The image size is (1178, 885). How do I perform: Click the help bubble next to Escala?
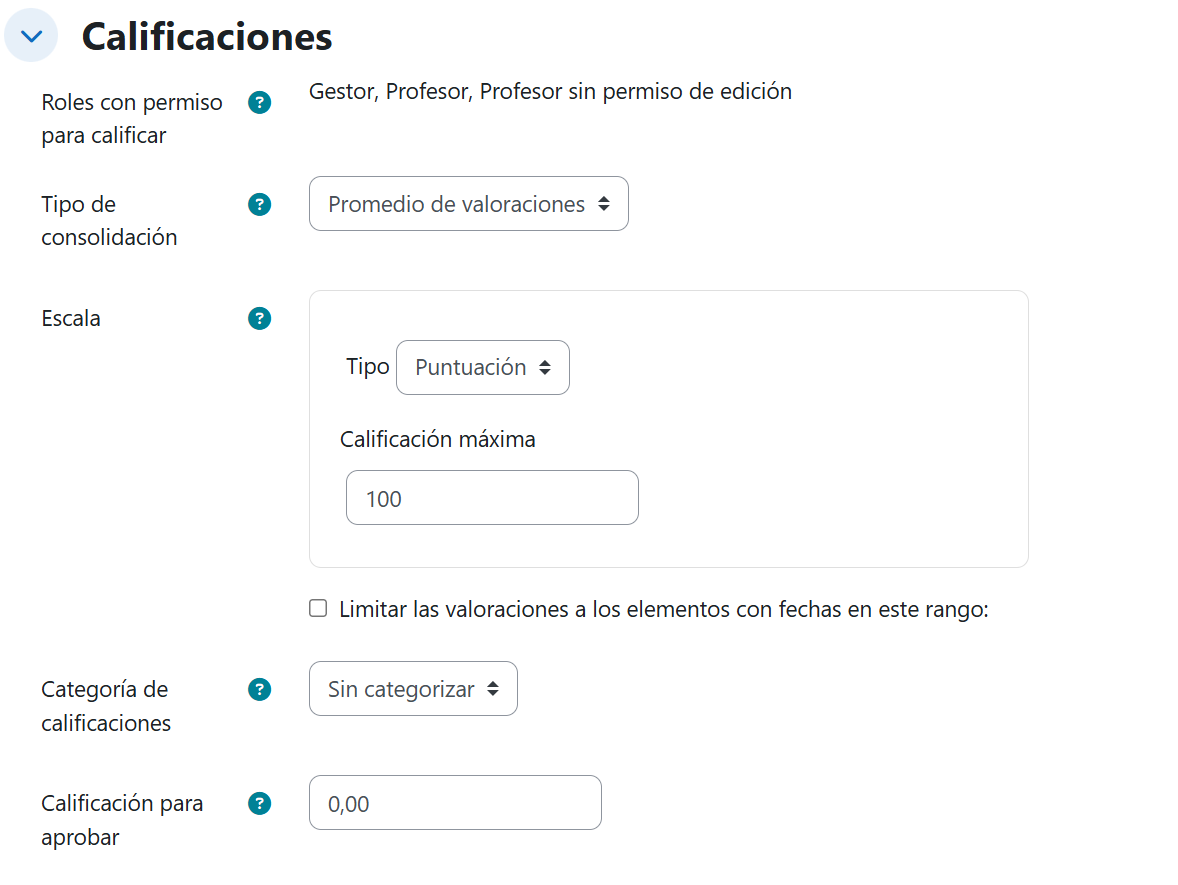[x=259, y=318]
